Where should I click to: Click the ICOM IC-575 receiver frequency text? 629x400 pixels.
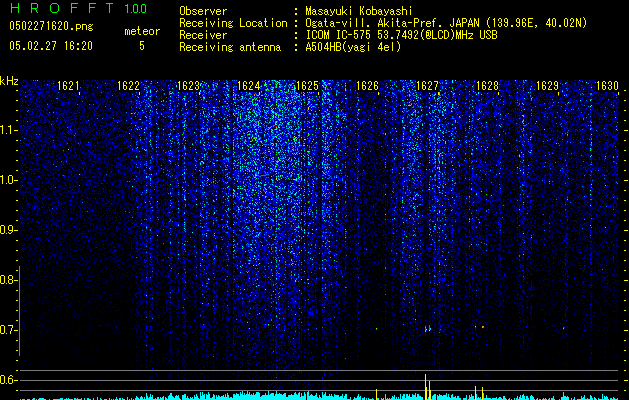tap(401, 35)
